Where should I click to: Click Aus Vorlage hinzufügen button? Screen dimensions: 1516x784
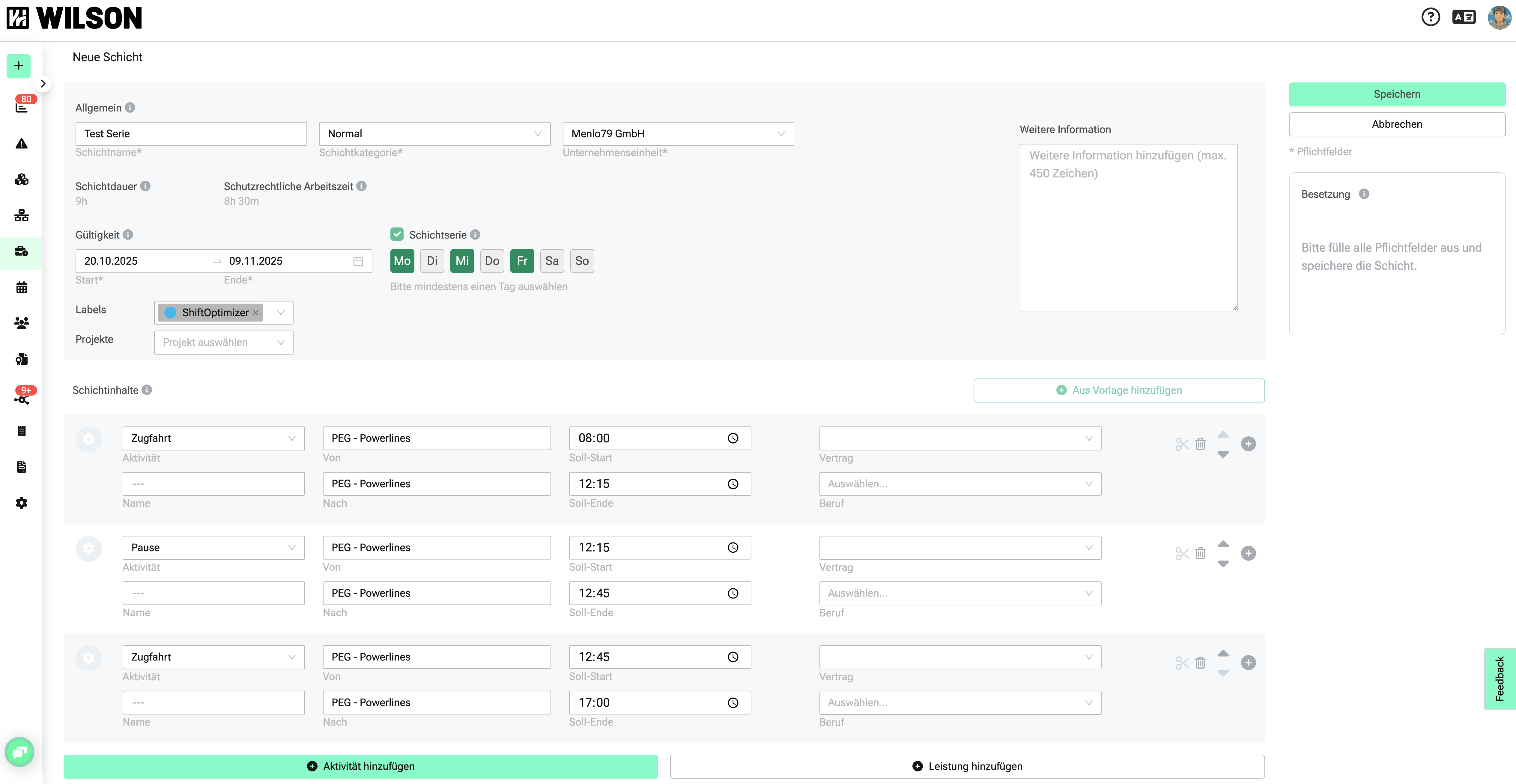[x=1119, y=391]
